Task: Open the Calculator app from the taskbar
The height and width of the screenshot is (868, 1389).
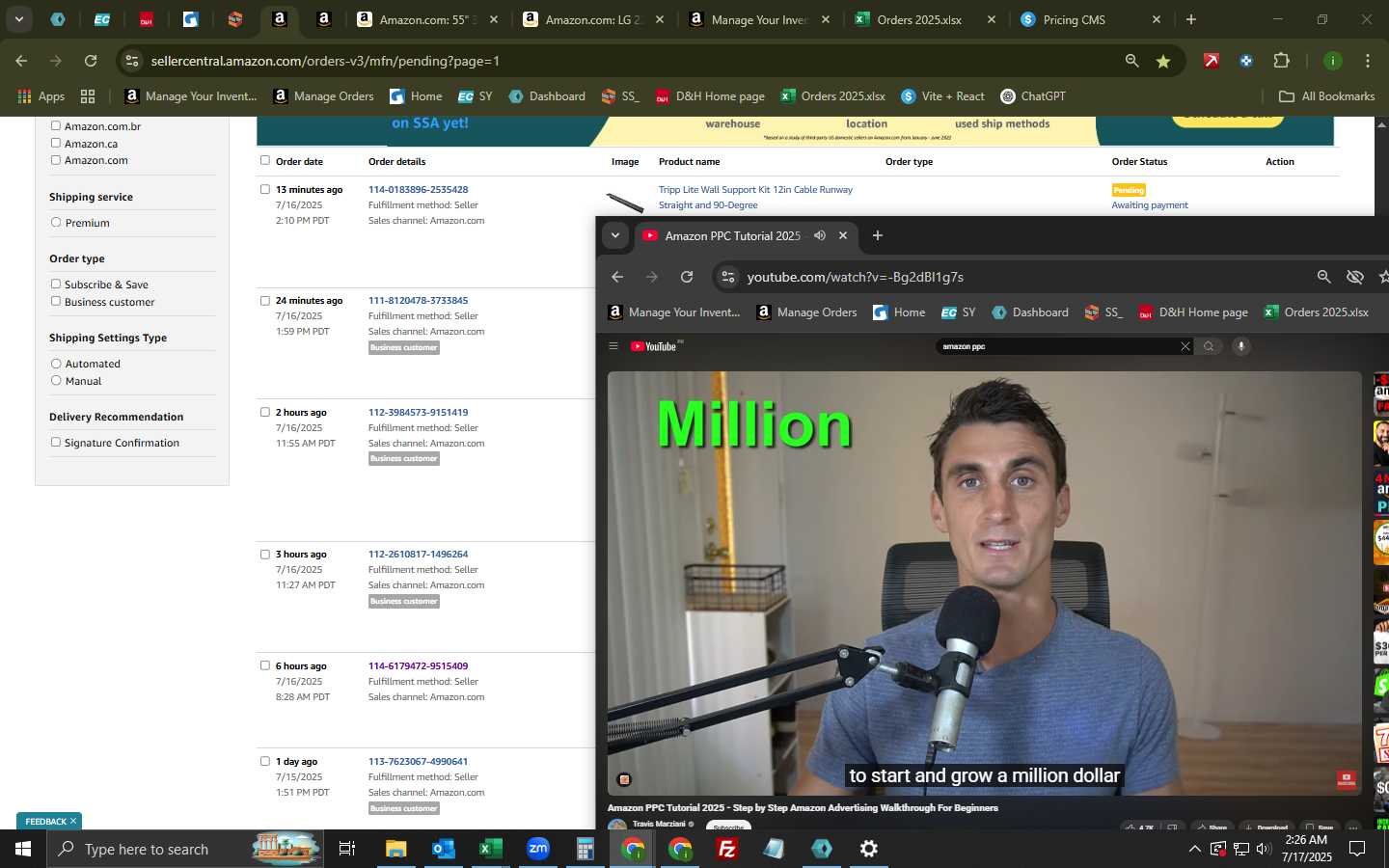Action: point(585,849)
